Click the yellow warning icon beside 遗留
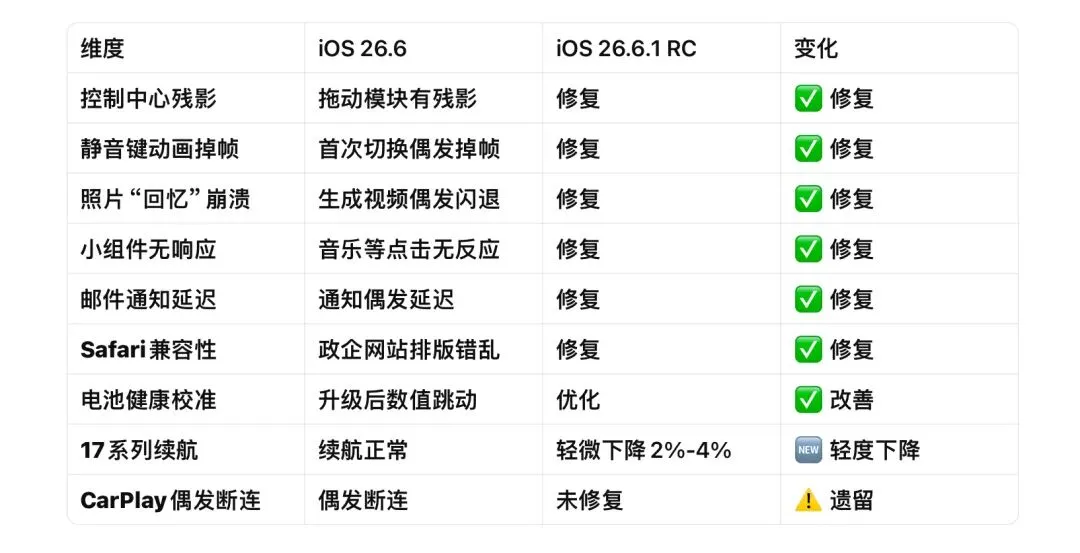 tap(808, 501)
